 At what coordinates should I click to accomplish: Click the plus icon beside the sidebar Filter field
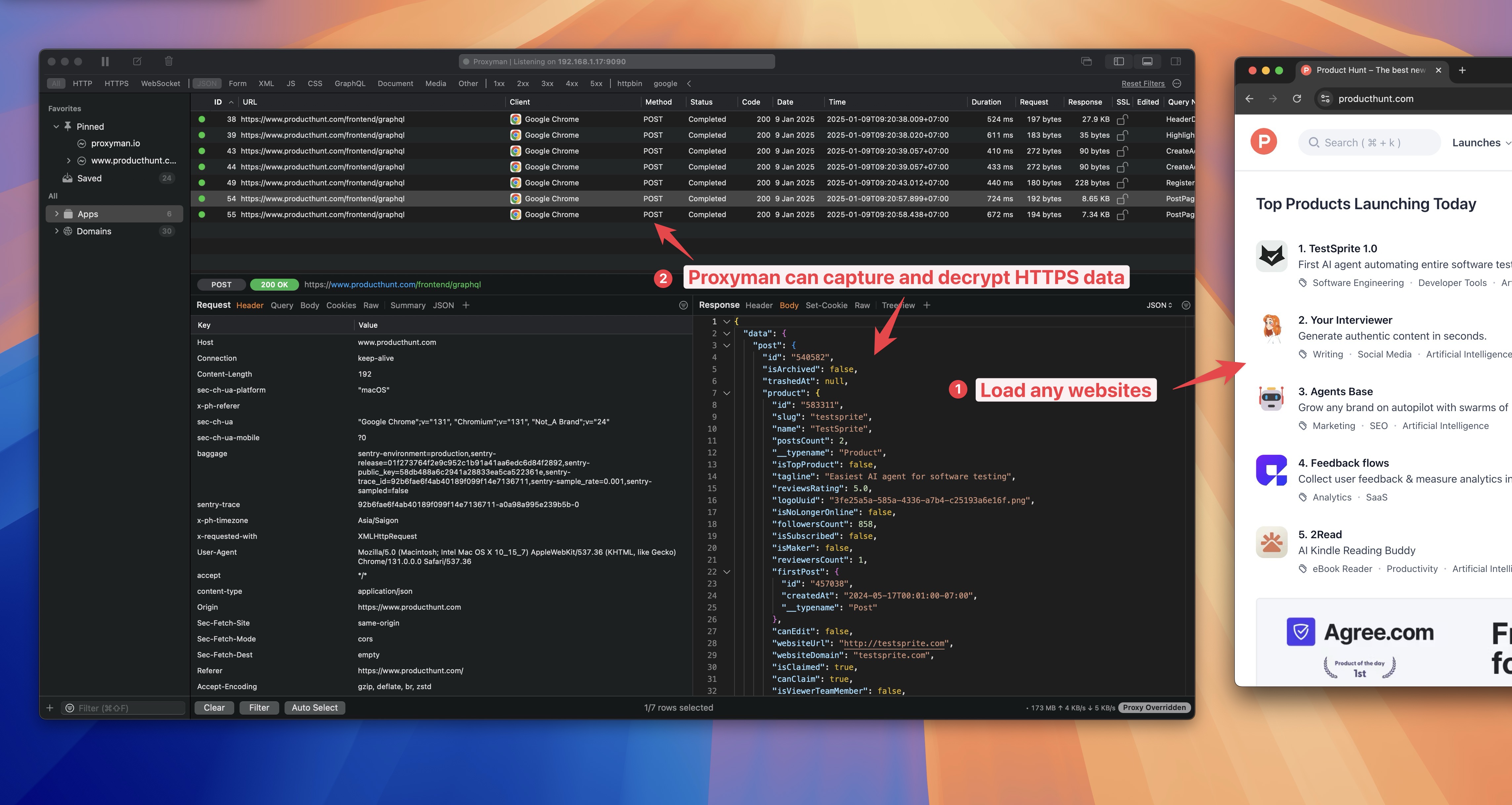coord(50,708)
